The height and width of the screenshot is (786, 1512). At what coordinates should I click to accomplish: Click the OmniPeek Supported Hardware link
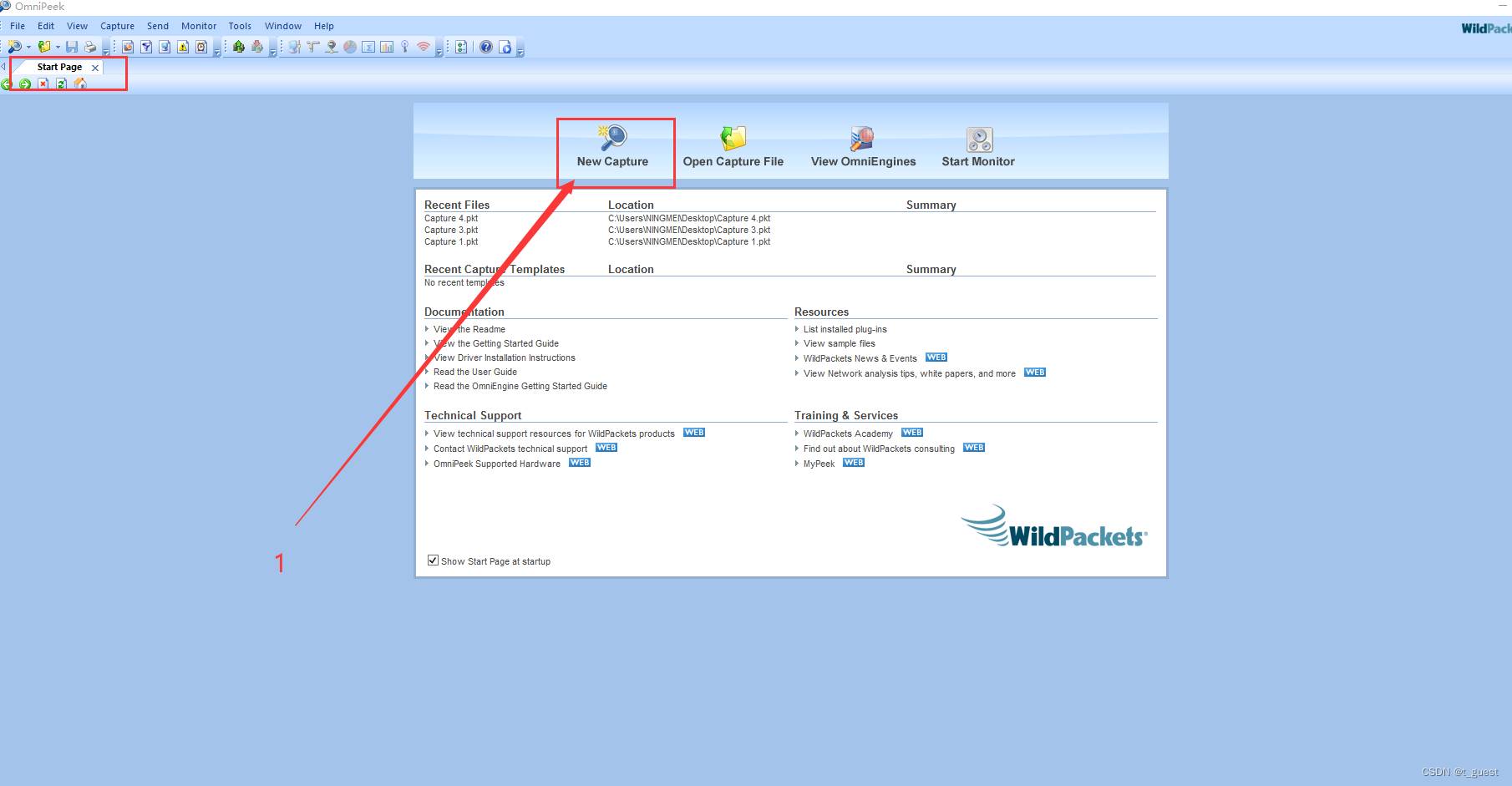pos(497,464)
